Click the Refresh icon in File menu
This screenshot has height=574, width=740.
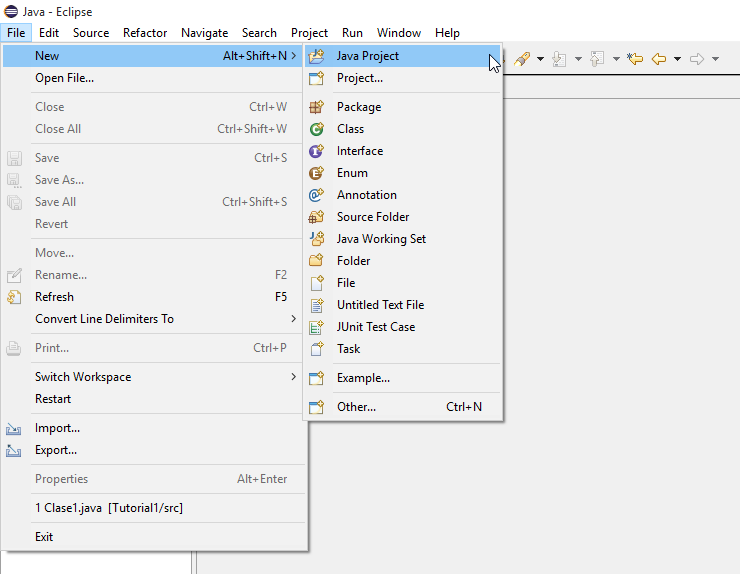(x=14, y=297)
